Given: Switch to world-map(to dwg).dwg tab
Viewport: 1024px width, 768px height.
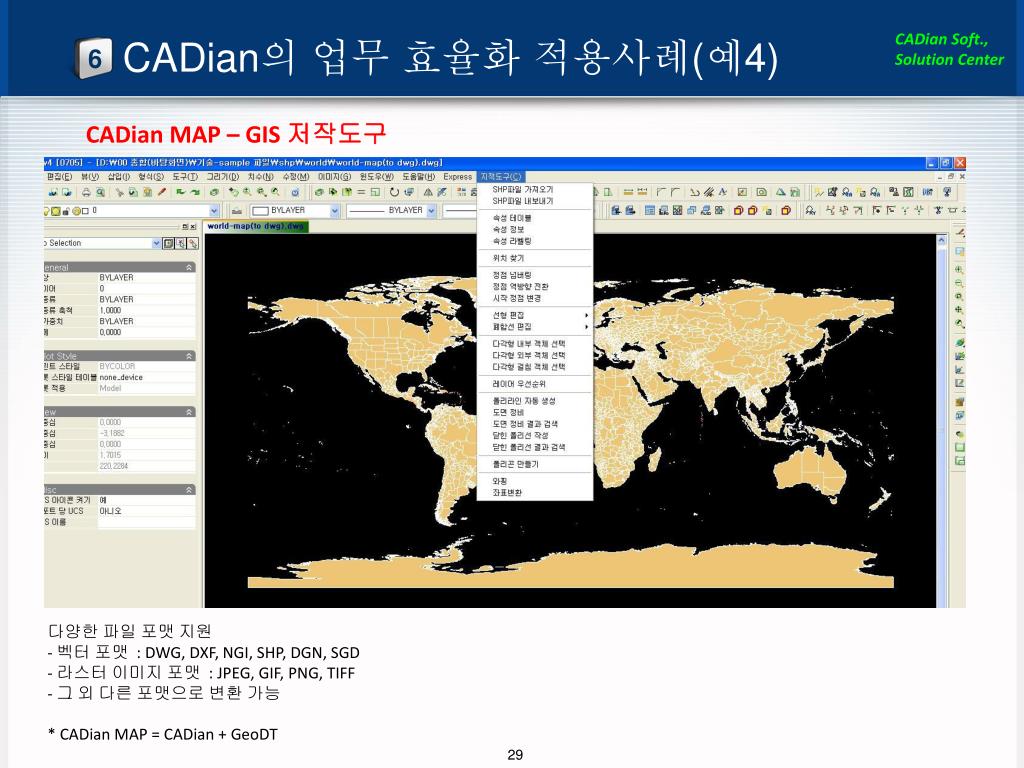Looking at the screenshot, I should (255, 227).
